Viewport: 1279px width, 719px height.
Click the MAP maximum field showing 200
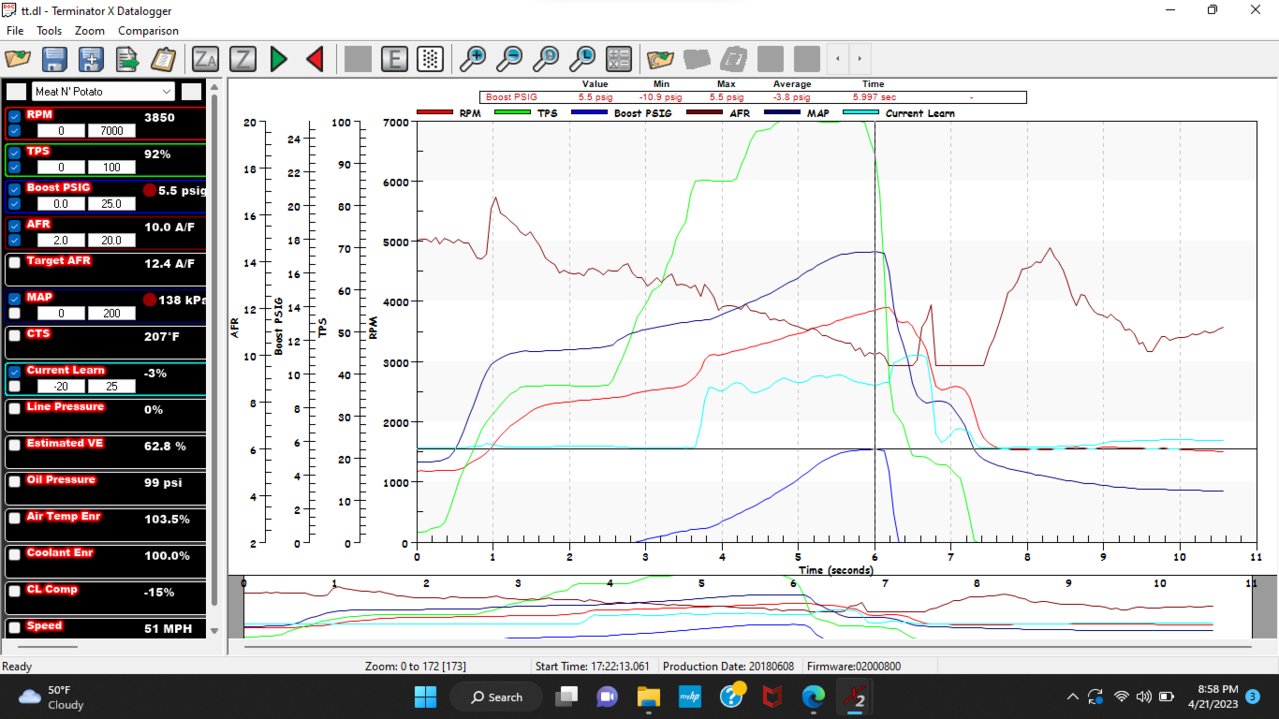tap(111, 314)
